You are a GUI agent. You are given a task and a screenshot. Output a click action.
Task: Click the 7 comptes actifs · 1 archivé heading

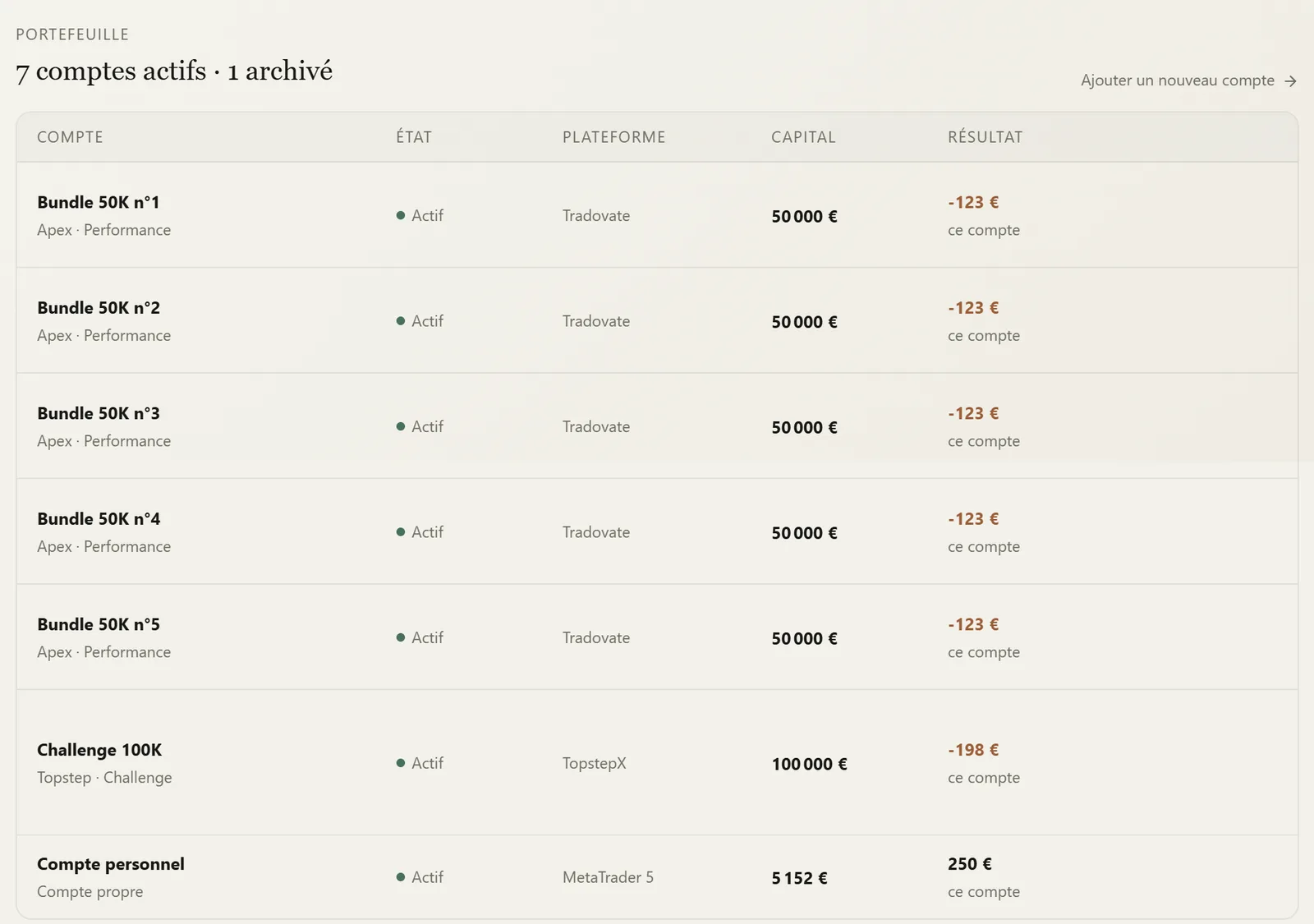(174, 71)
